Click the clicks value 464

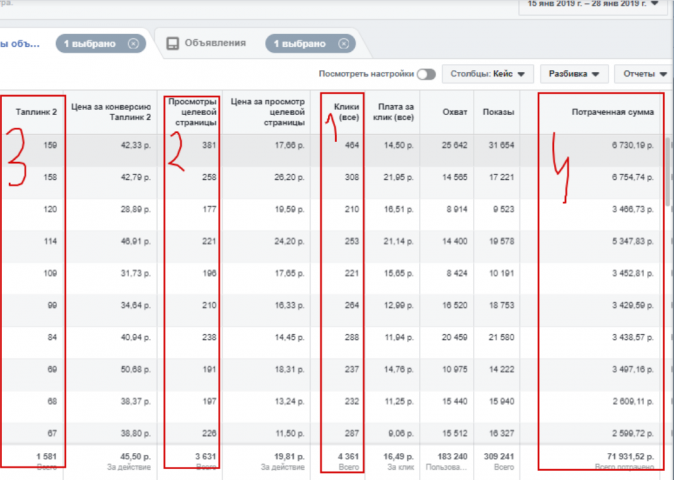352,146
